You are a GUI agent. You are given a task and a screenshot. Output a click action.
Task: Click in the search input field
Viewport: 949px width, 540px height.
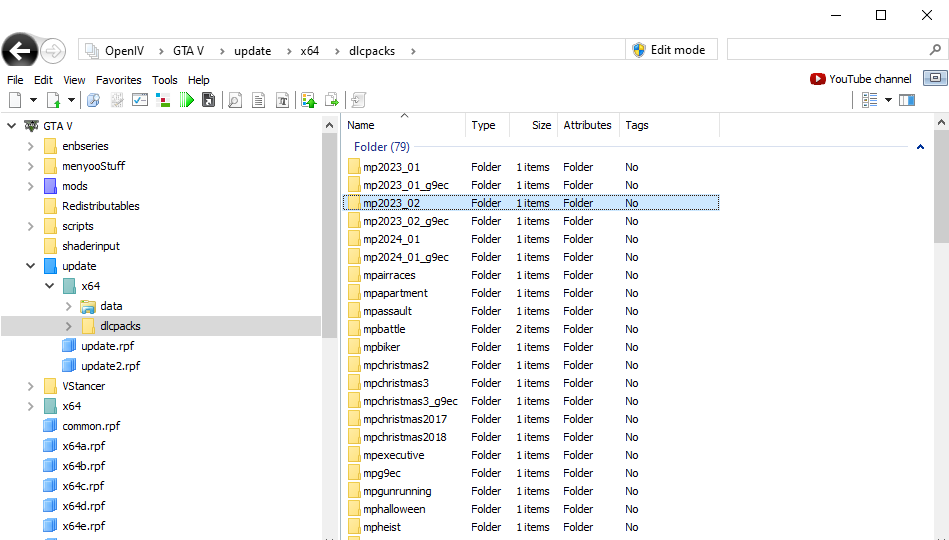click(828, 50)
